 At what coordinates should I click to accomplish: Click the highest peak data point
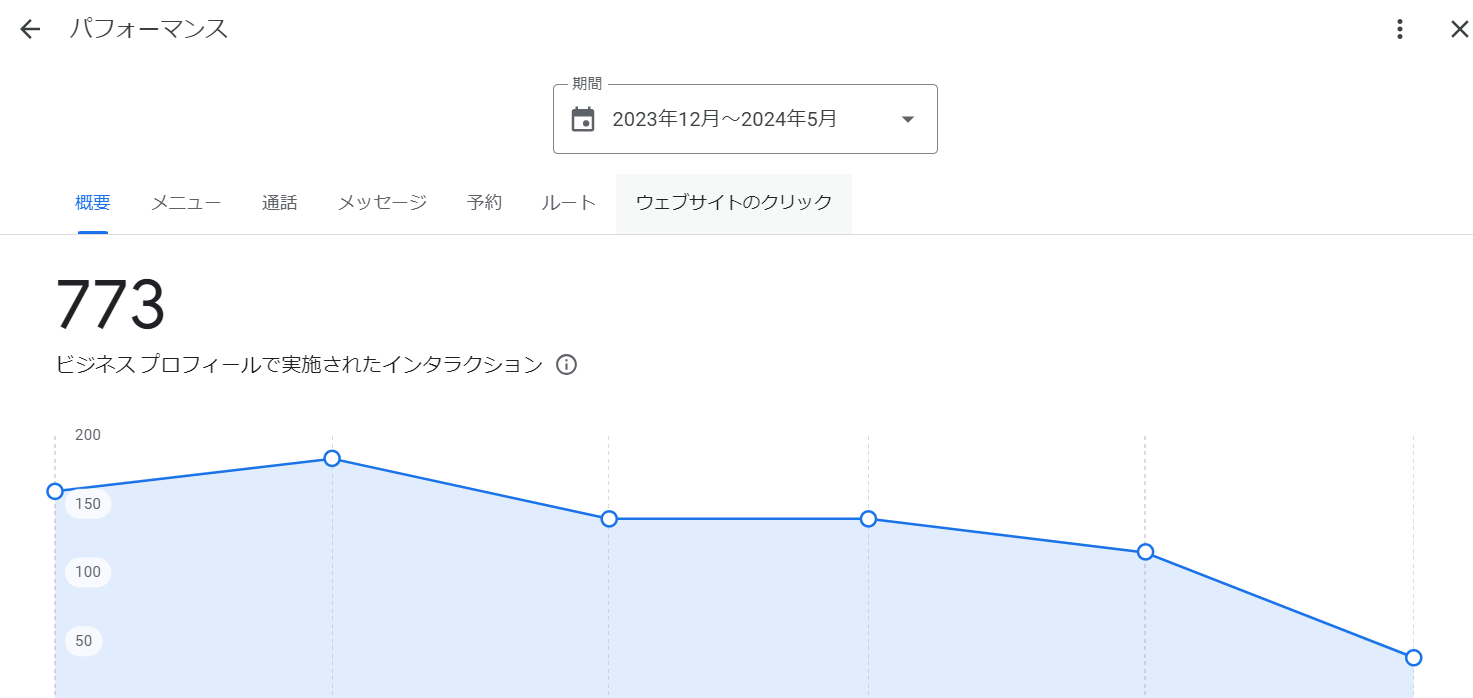pos(331,459)
